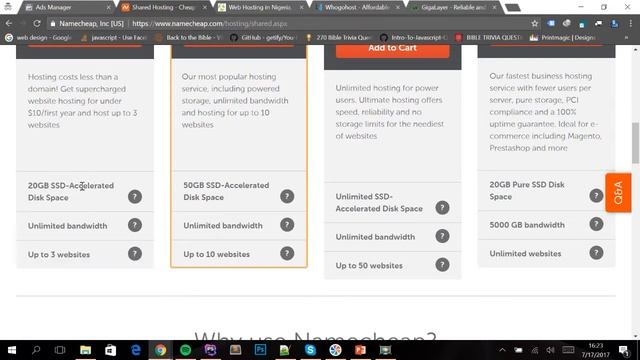Screen dimensions: 640x360
Task: Switch to the Ads Manager tab
Action: coord(66,7)
